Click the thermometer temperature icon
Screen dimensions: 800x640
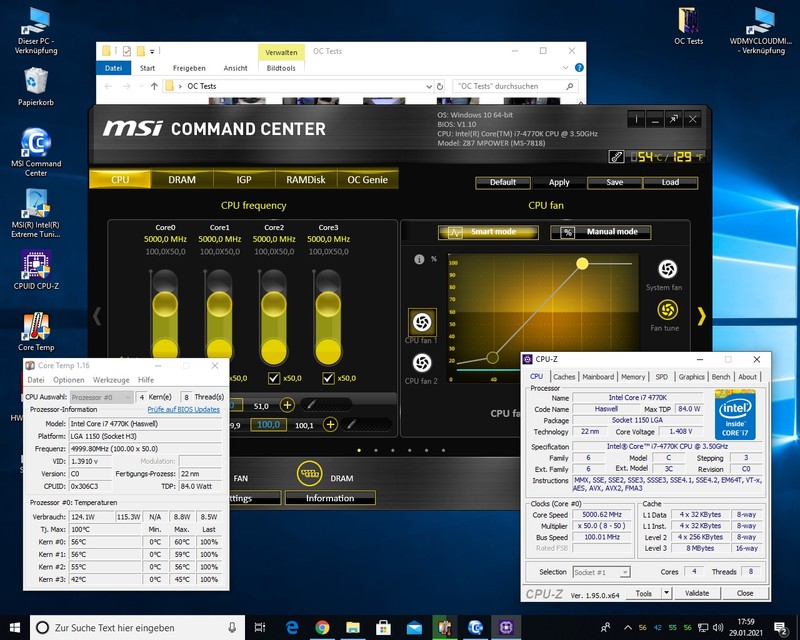point(616,157)
